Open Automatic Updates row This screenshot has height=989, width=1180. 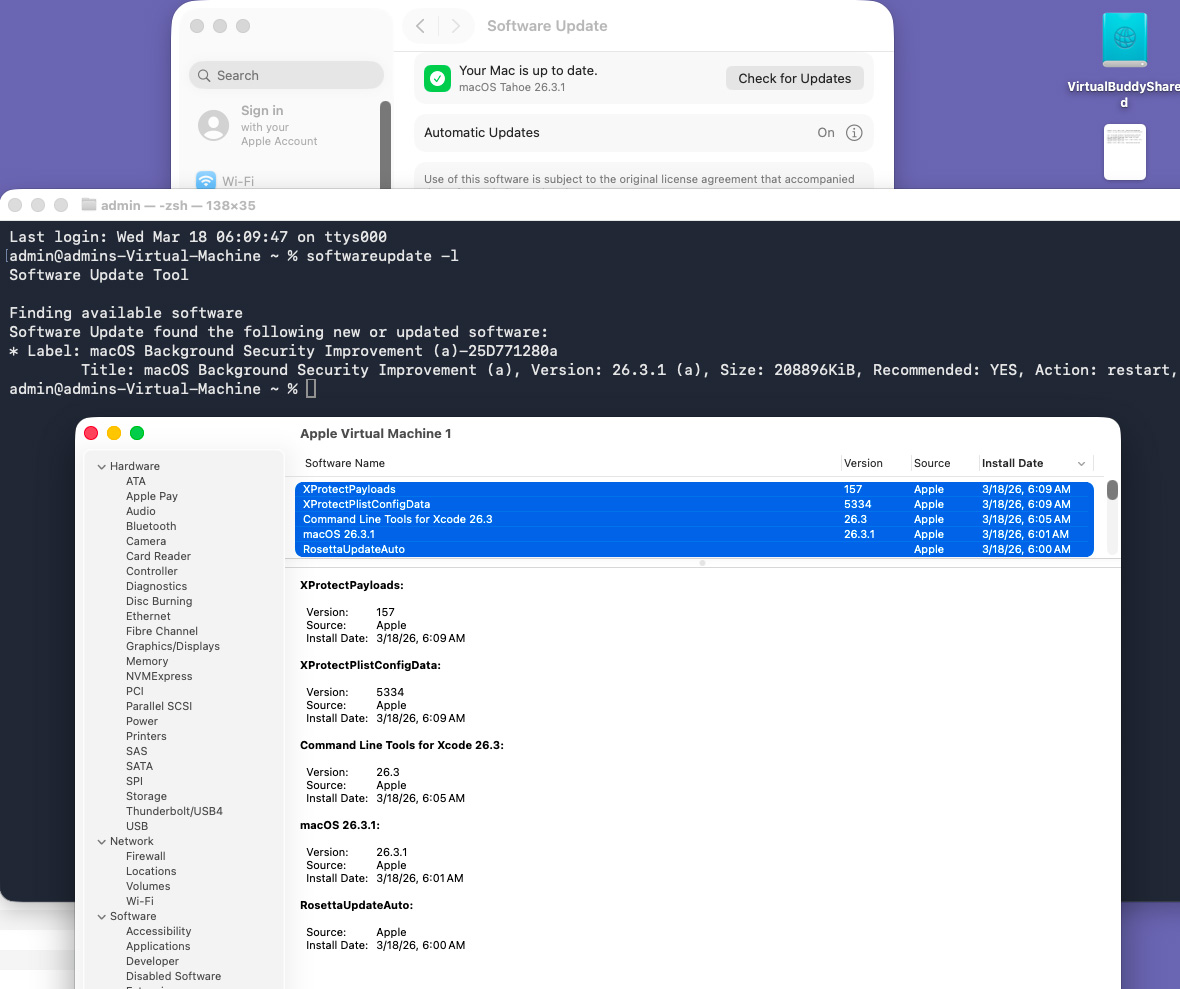click(643, 132)
